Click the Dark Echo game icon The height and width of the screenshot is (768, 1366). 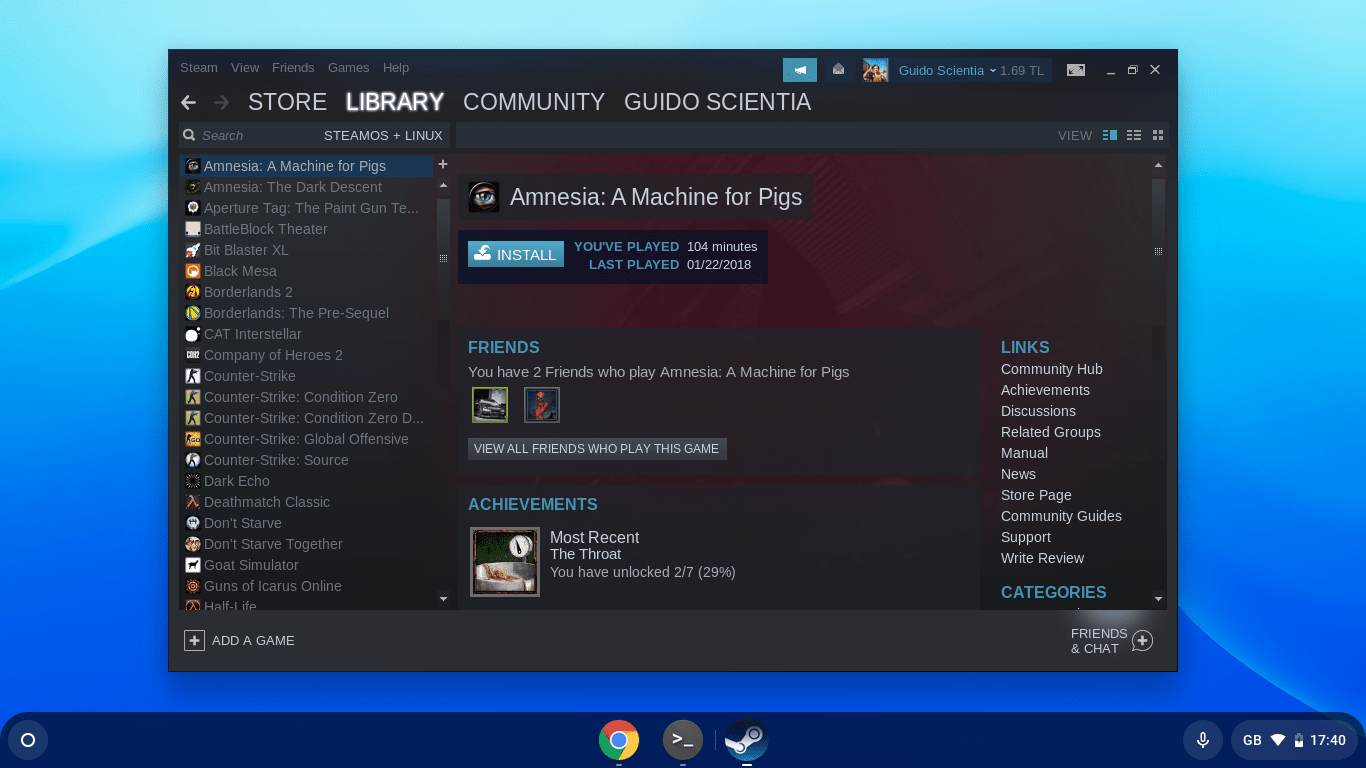(x=193, y=481)
